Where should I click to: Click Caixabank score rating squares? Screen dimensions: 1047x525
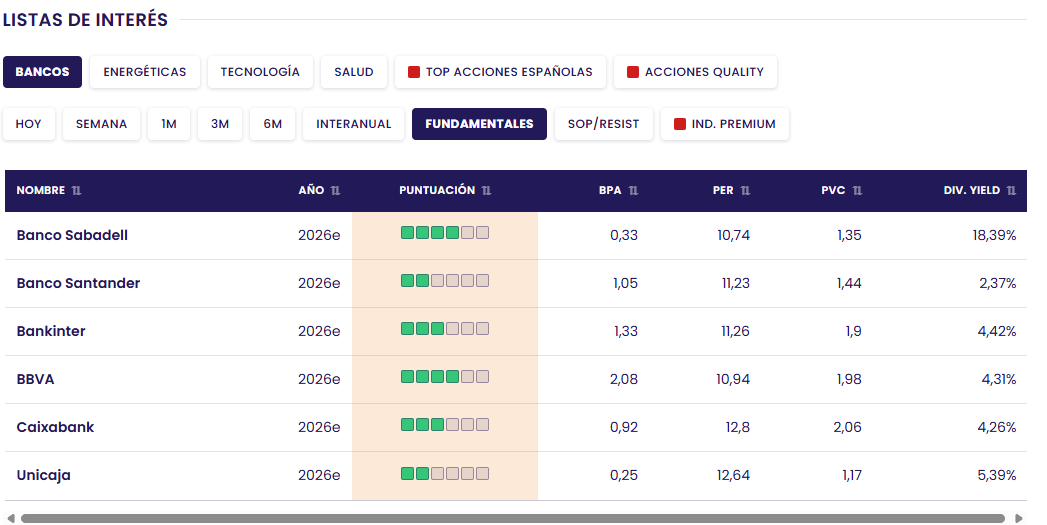click(445, 425)
